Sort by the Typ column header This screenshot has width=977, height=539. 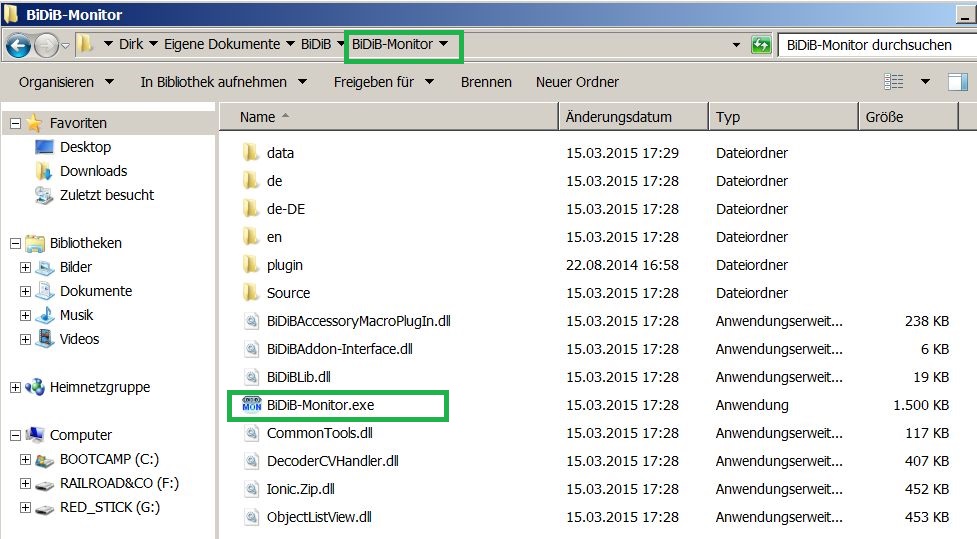[x=783, y=117]
